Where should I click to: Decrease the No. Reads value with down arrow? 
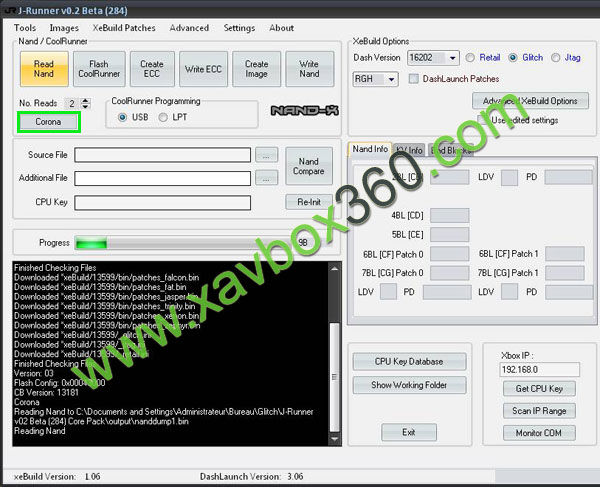(x=86, y=106)
